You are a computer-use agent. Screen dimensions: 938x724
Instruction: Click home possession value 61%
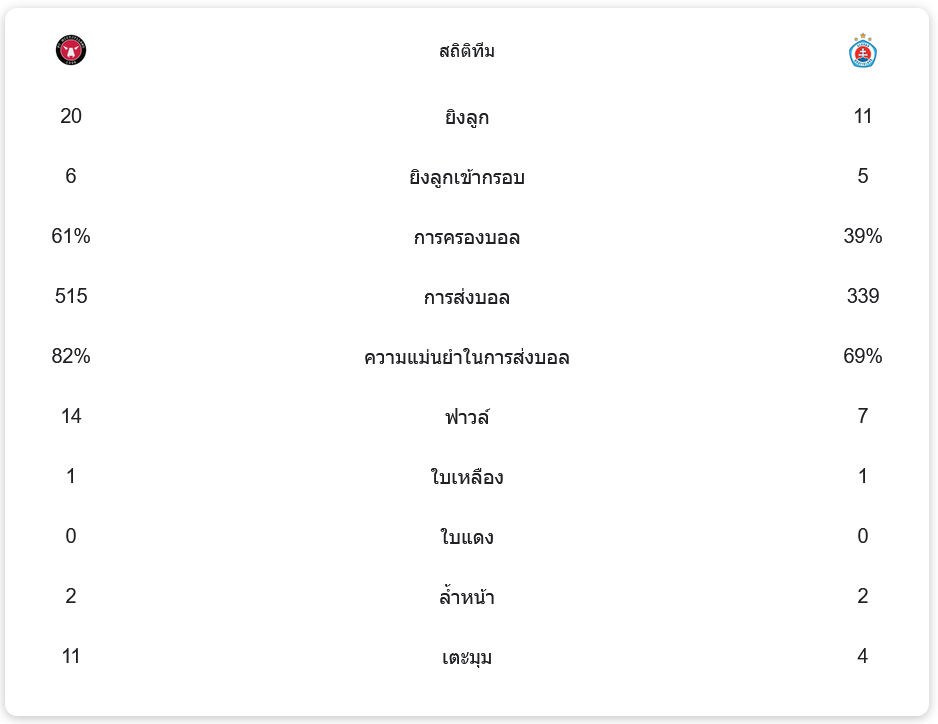click(71, 236)
